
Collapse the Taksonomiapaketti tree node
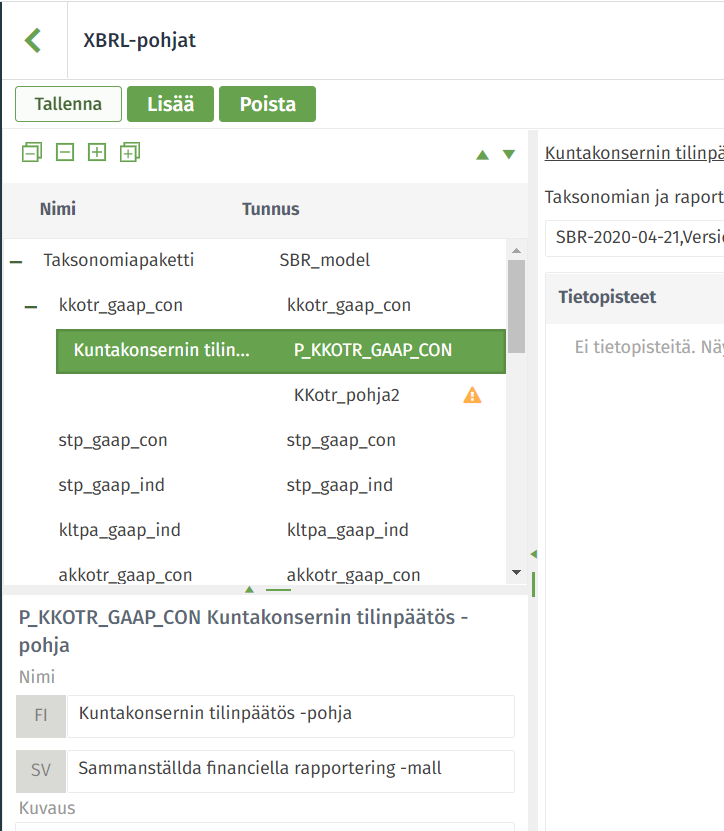tap(16, 261)
